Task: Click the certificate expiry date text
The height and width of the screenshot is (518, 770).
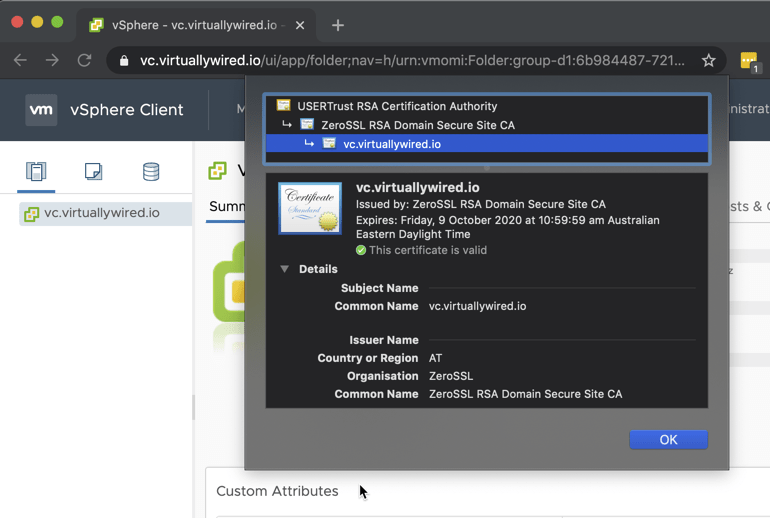Action: [x=507, y=227]
